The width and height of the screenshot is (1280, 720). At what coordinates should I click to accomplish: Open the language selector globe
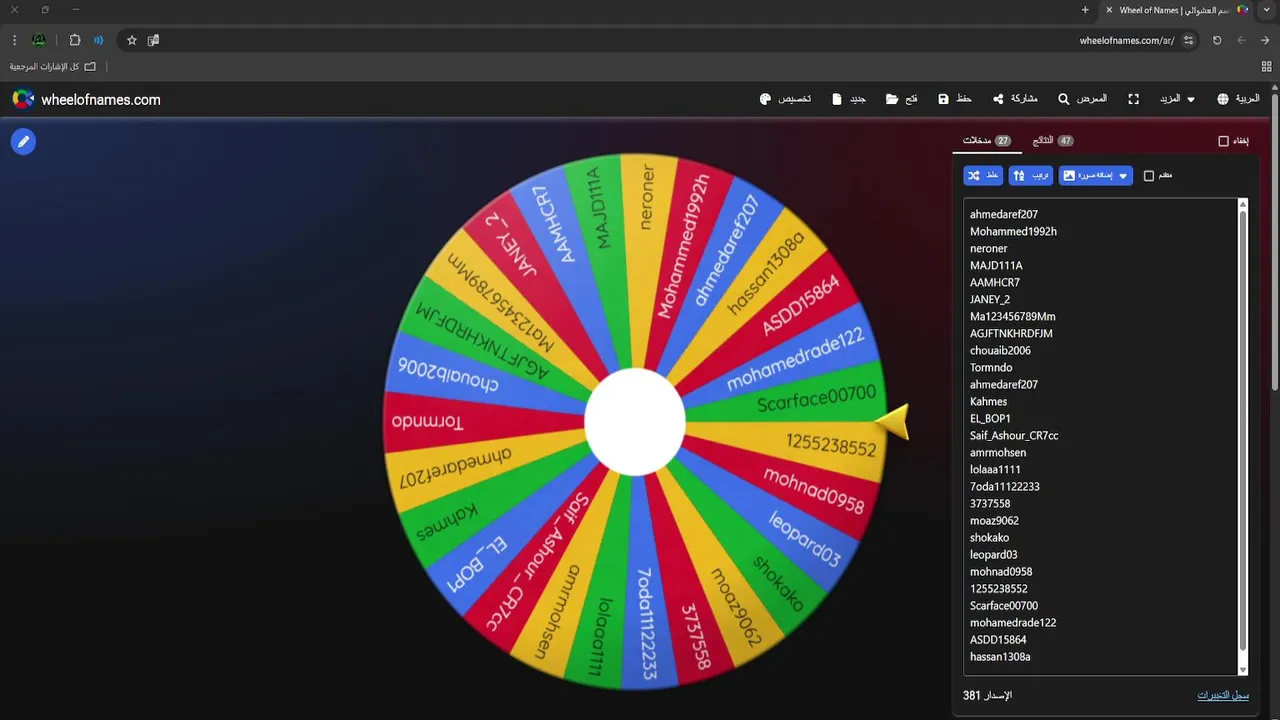click(x=1238, y=99)
